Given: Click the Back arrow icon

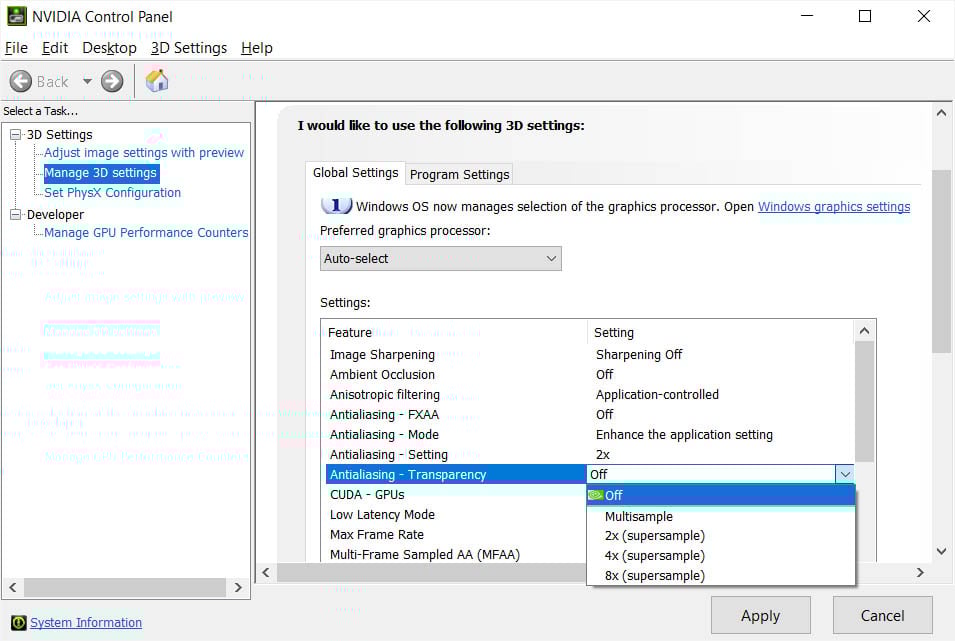Looking at the screenshot, I should click(x=21, y=81).
